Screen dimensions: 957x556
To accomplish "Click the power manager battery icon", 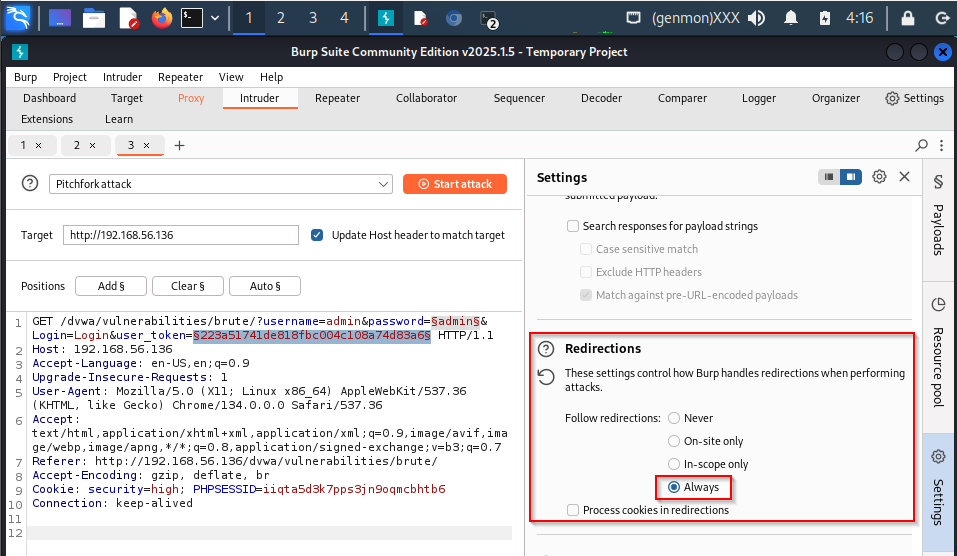I will [825, 18].
